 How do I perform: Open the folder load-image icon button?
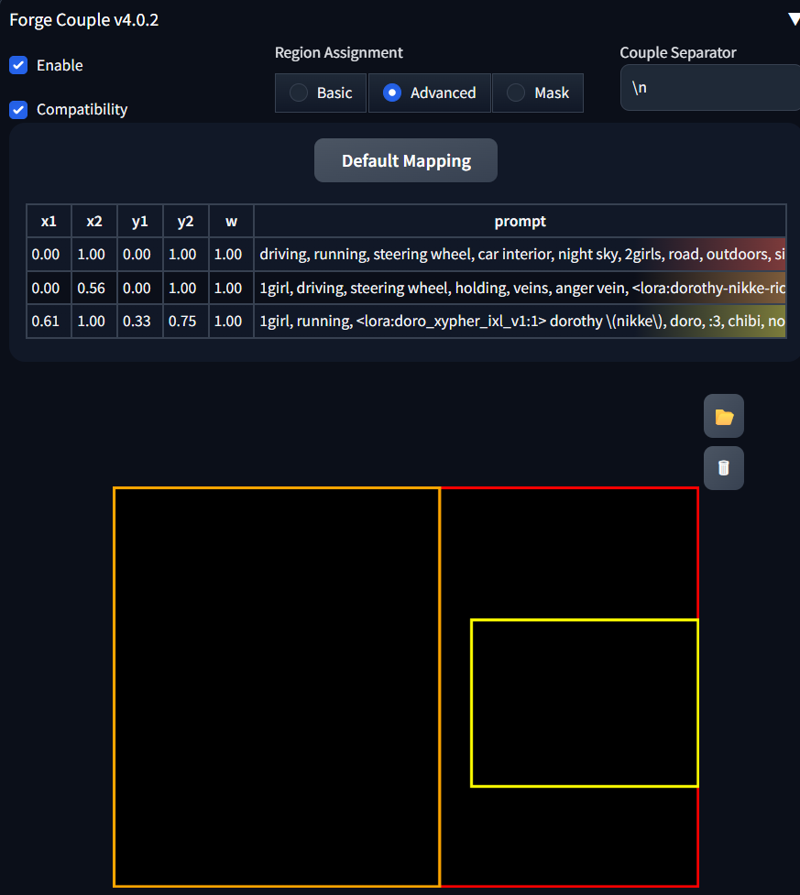pyautogui.click(x=724, y=416)
